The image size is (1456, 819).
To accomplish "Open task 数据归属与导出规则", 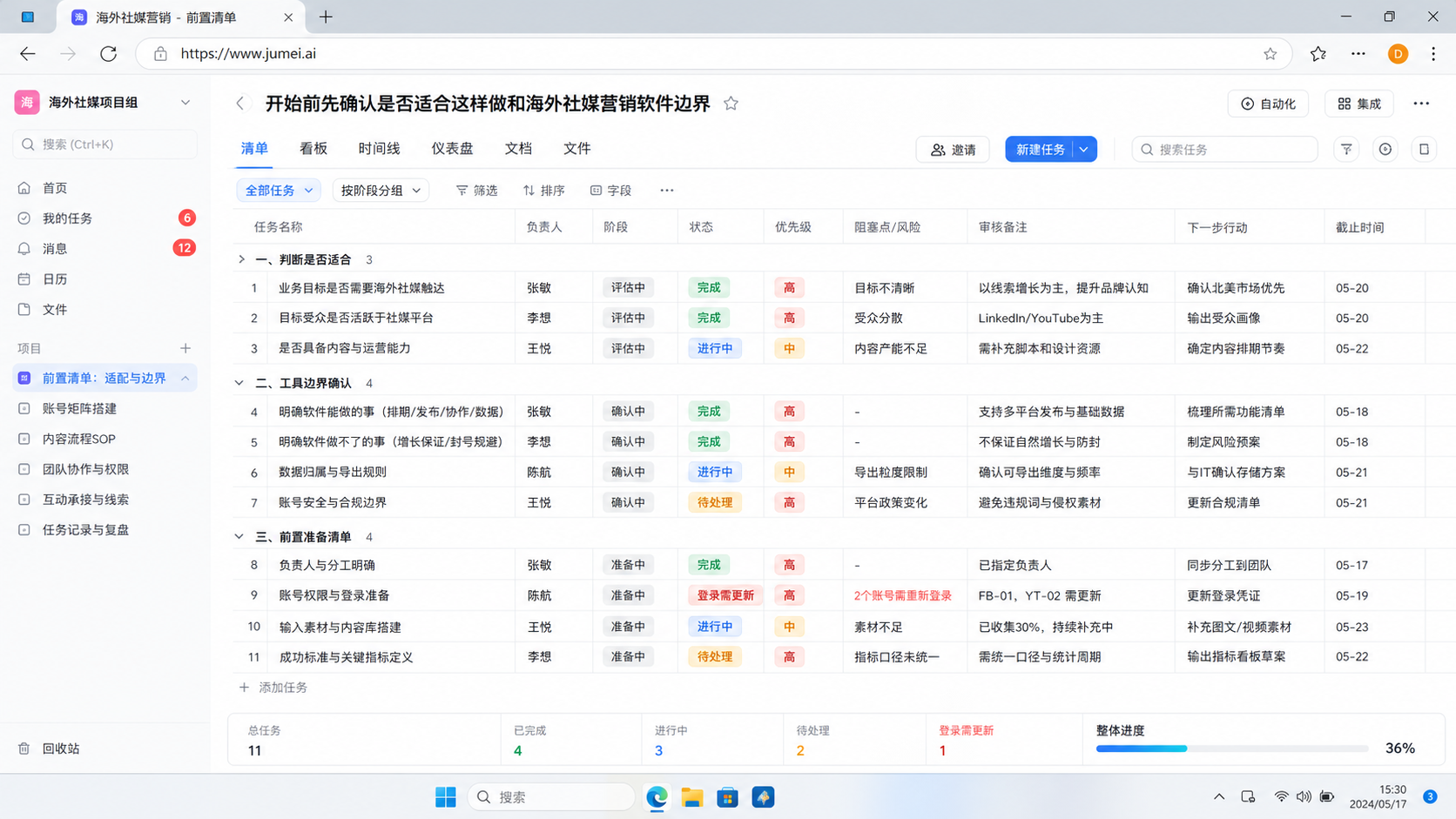I will tap(333, 473).
